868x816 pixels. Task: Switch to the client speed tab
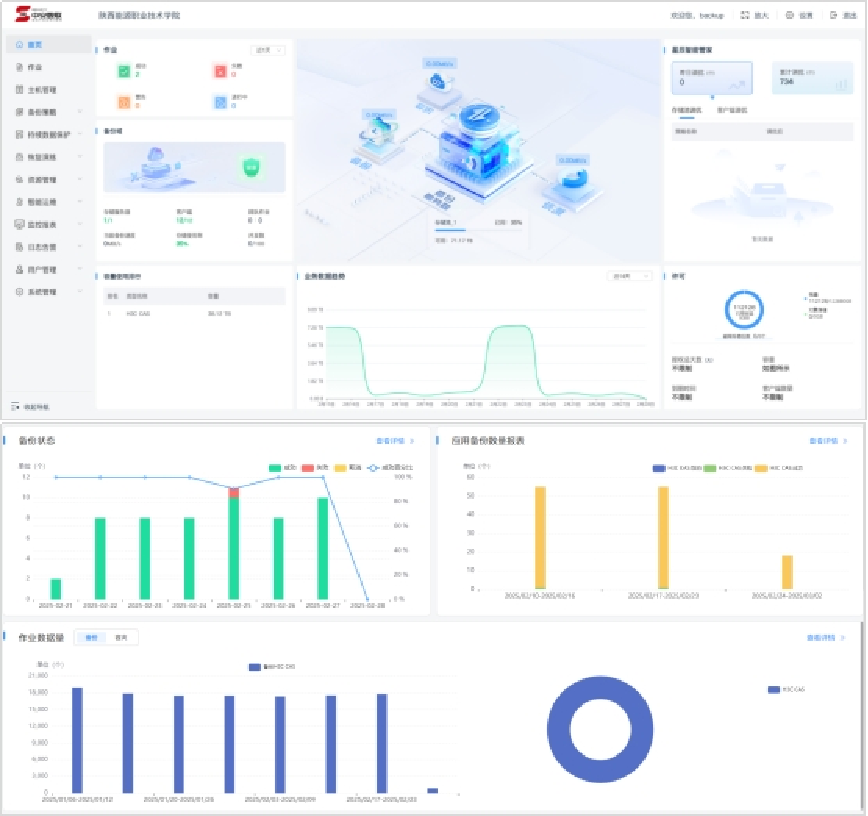point(732,109)
